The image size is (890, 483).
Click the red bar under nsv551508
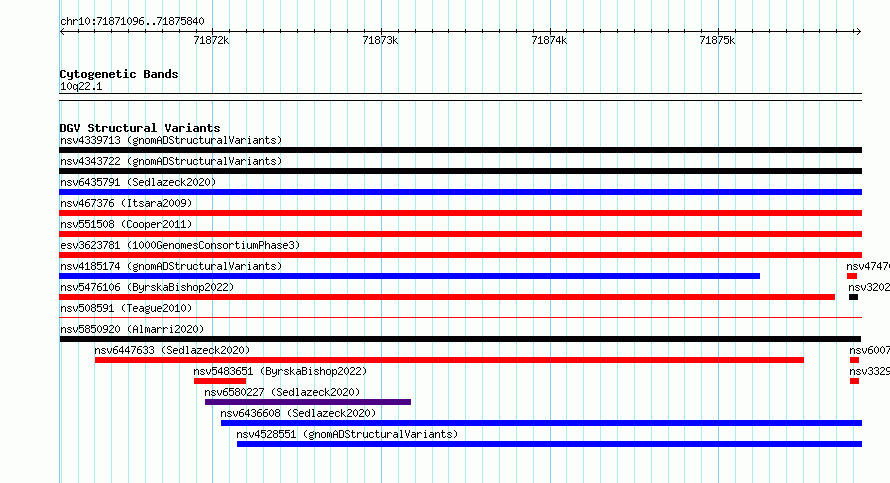coord(460,234)
